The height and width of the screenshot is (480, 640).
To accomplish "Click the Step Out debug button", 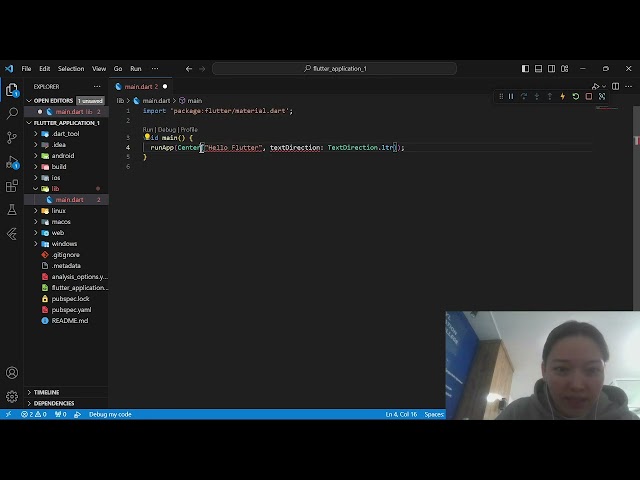I will coord(550,97).
